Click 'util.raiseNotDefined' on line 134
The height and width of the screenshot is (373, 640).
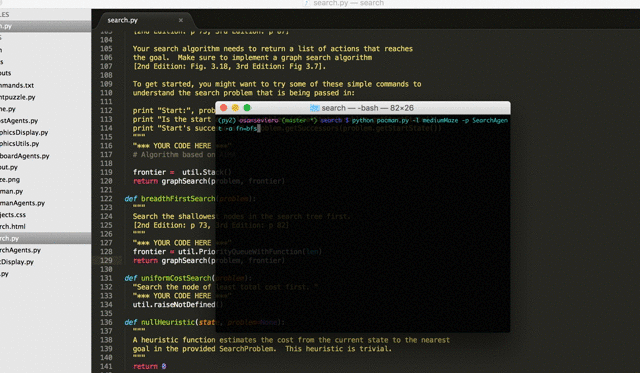174,304
